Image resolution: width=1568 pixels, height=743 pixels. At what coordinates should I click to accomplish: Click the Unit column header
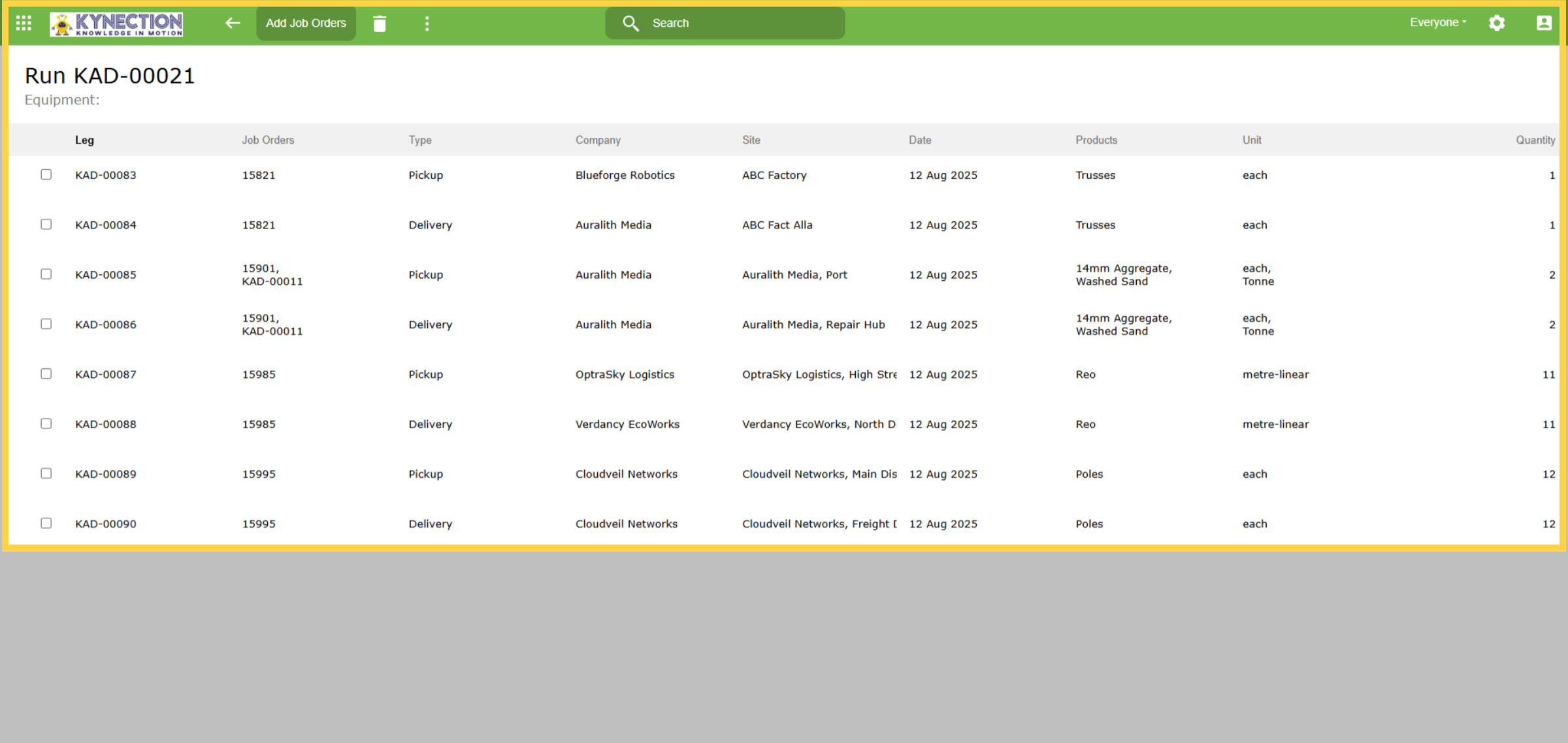point(1252,140)
